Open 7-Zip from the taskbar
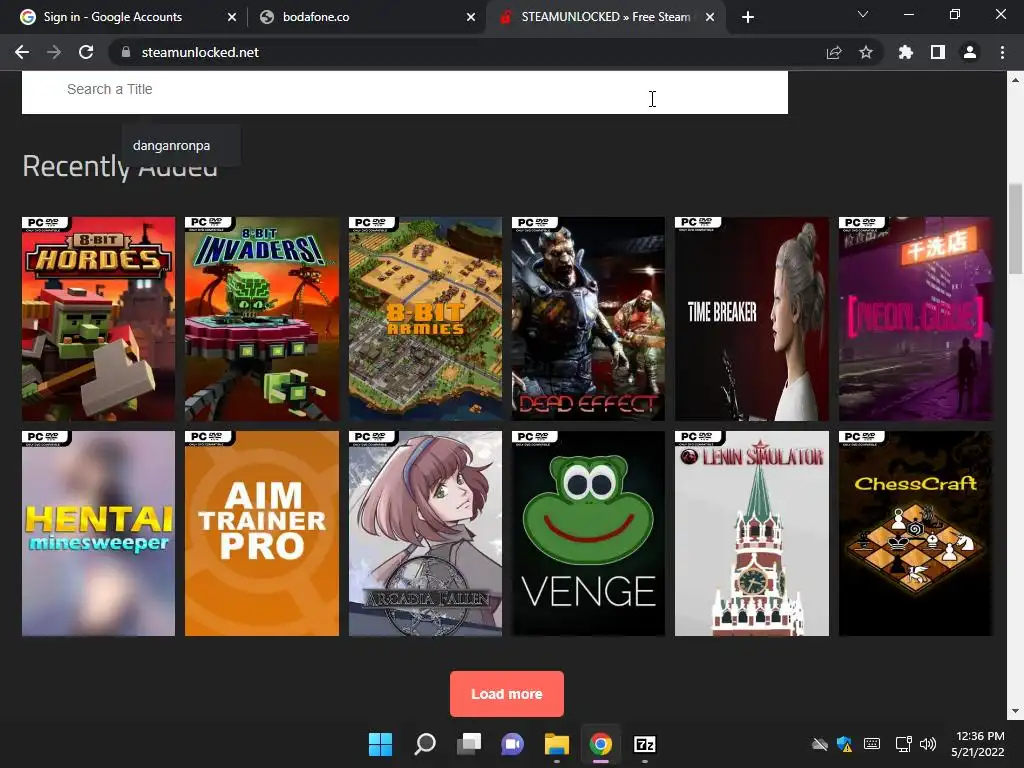Image resolution: width=1024 pixels, height=768 pixels. tap(645, 744)
